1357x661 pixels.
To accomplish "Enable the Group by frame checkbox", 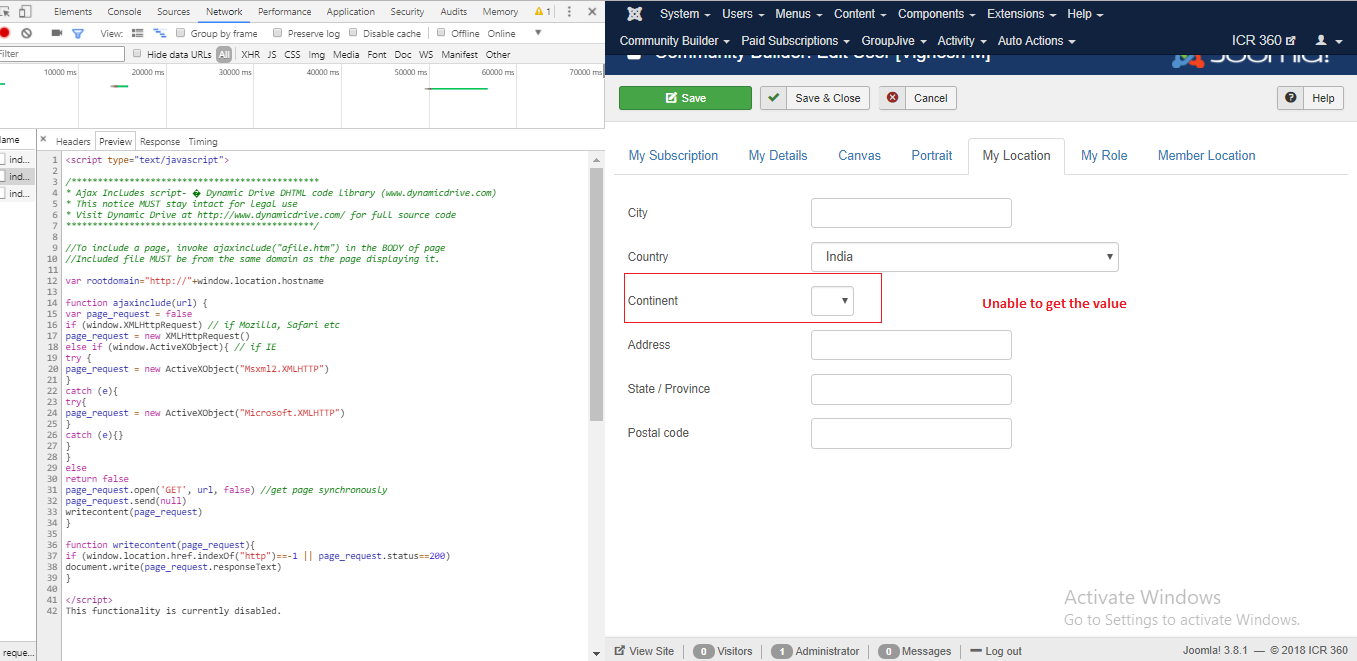I will point(181,33).
